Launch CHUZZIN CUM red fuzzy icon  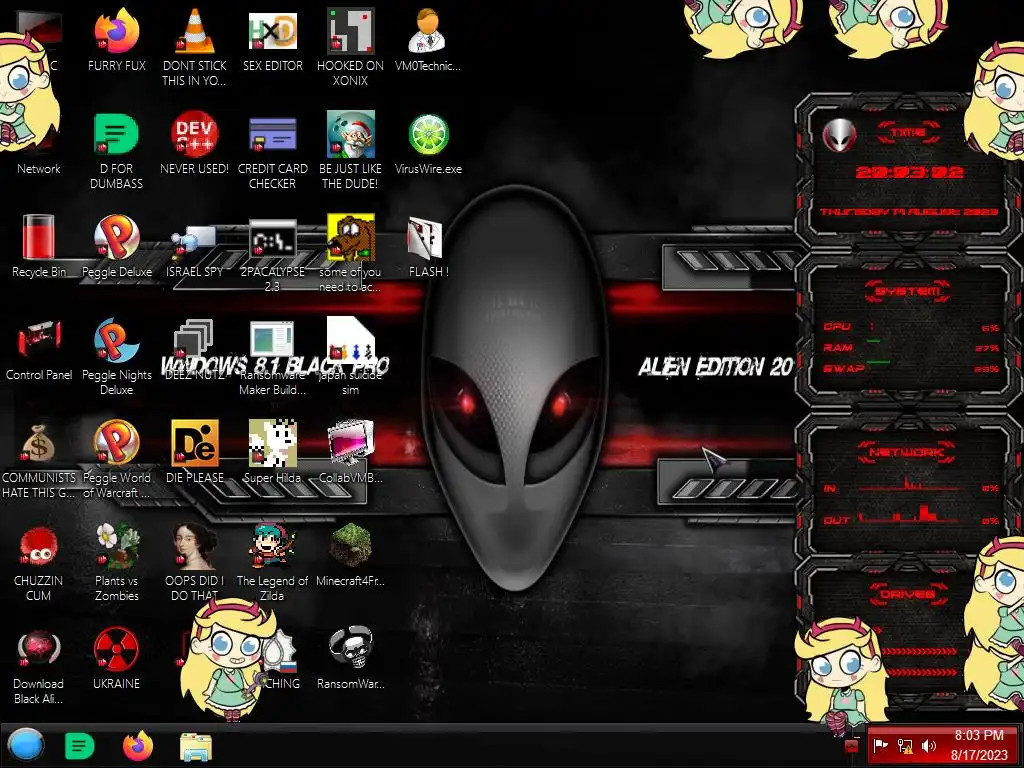(39, 546)
